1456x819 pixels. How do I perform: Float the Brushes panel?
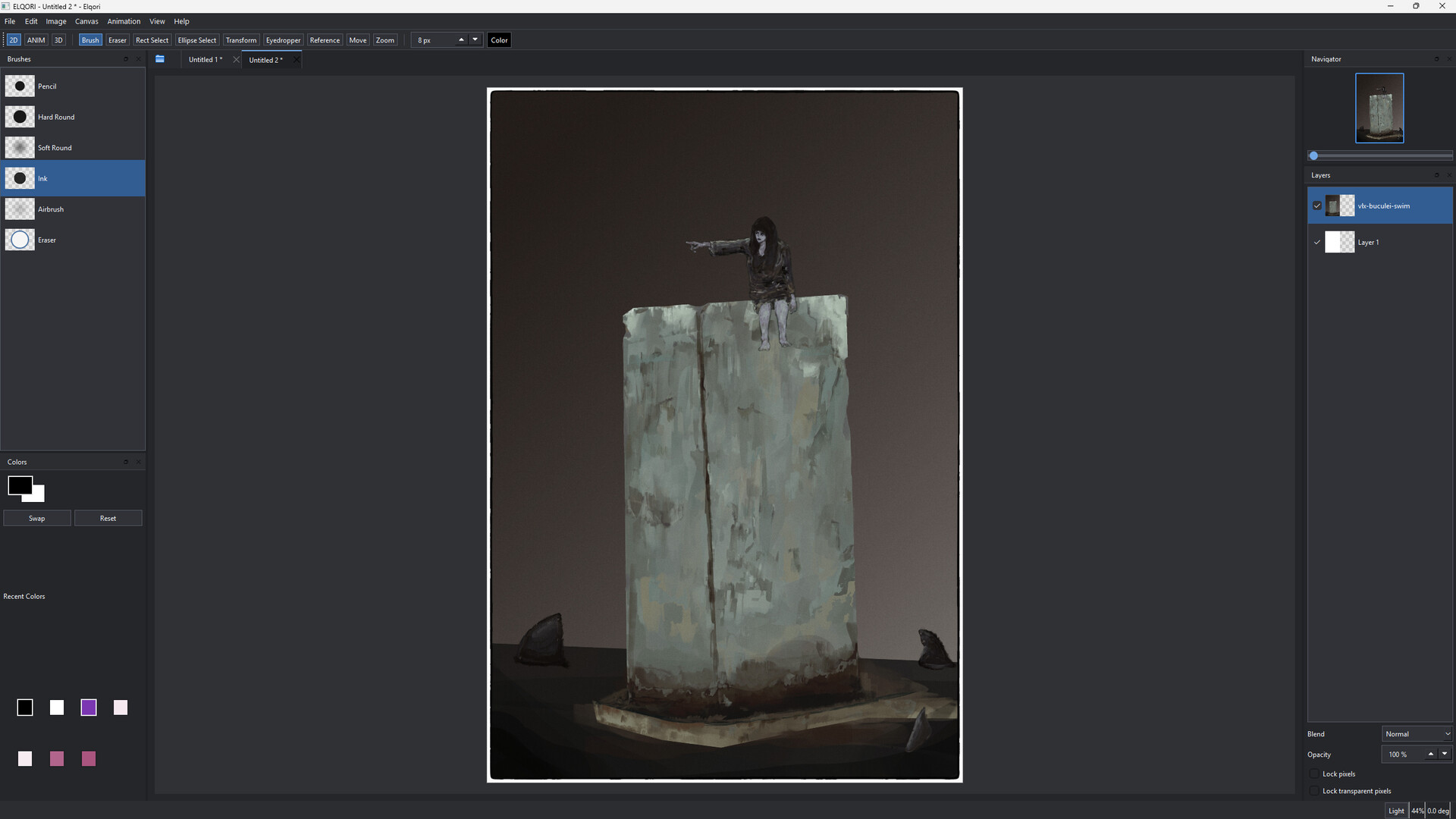(126, 59)
